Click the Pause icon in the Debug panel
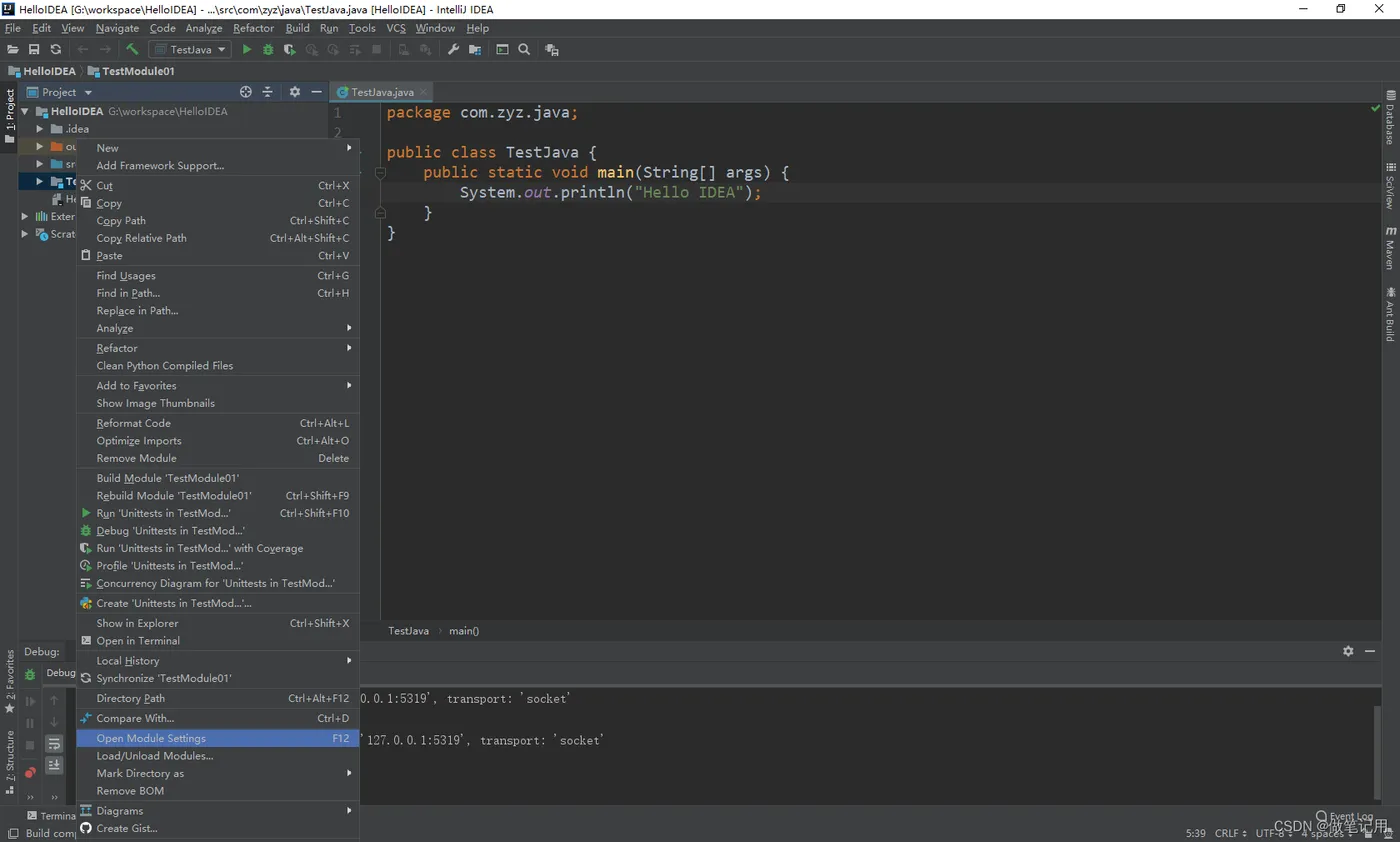Image resolution: width=1400 pixels, height=842 pixels. click(x=30, y=723)
